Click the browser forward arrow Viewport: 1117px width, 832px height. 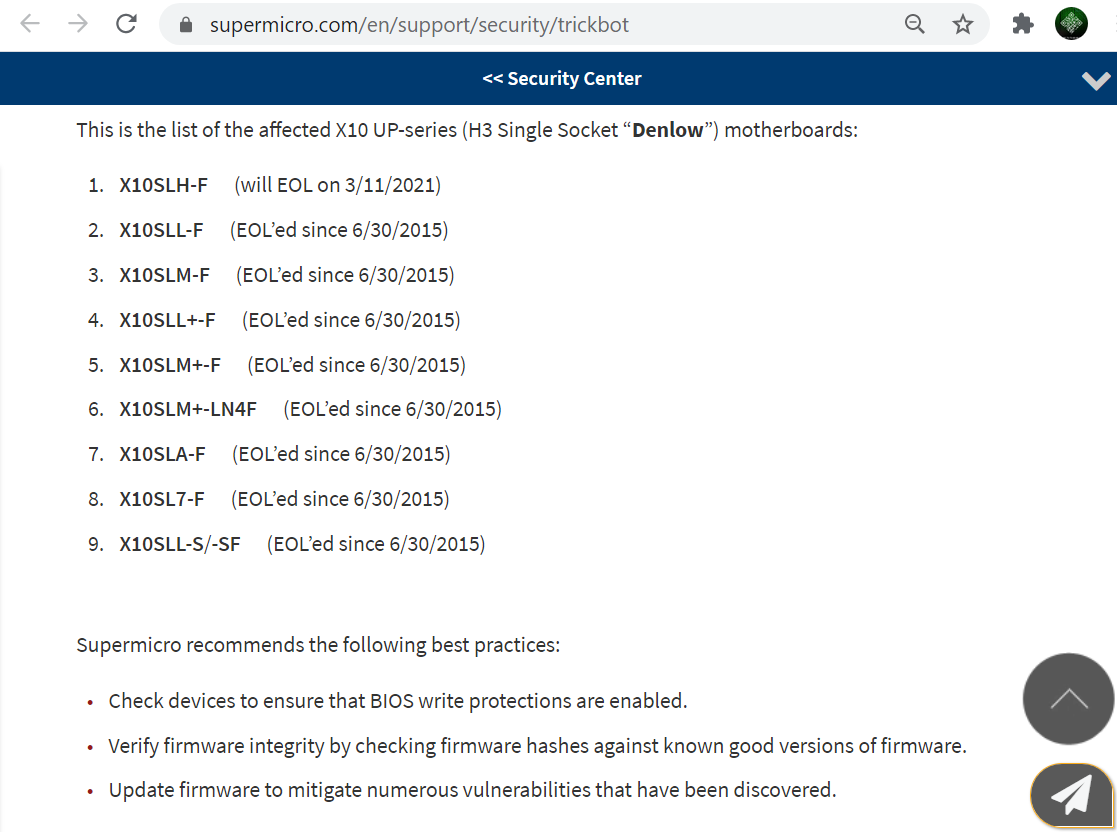click(78, 24)
